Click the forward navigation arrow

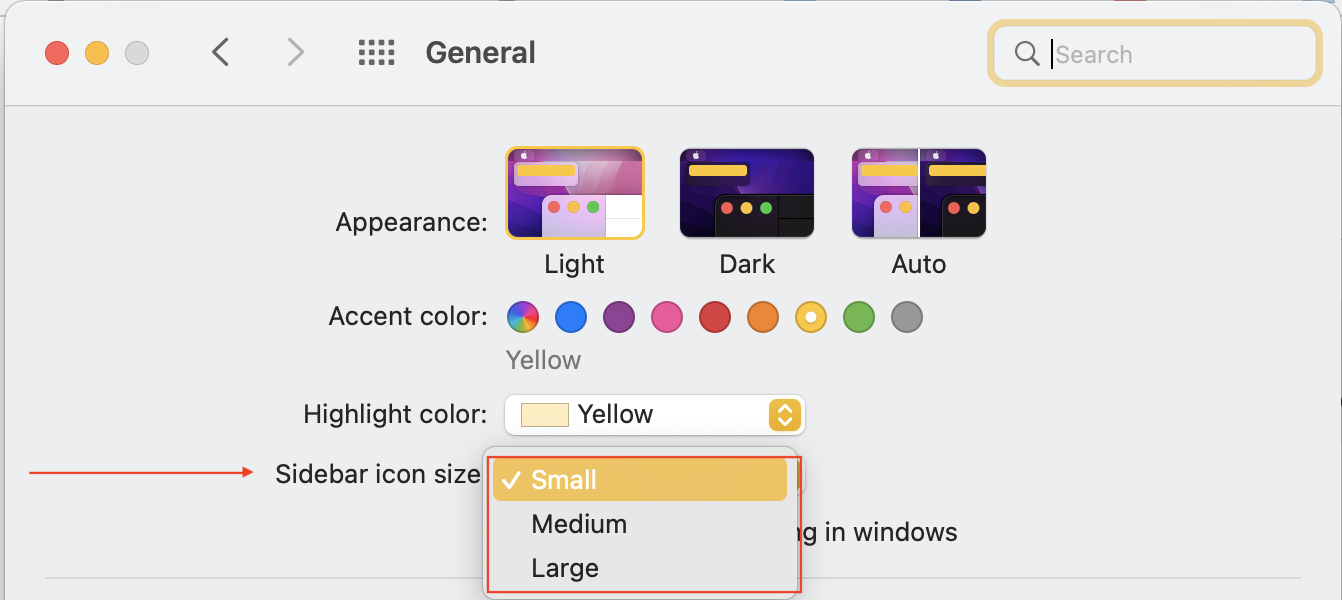[x=295, y=53]
